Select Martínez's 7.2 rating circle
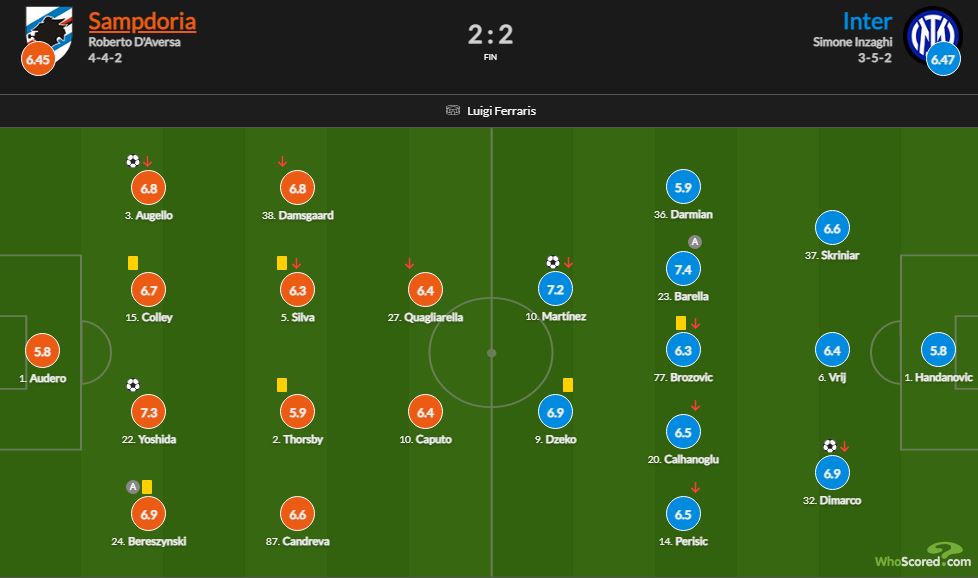 point(555,289)
